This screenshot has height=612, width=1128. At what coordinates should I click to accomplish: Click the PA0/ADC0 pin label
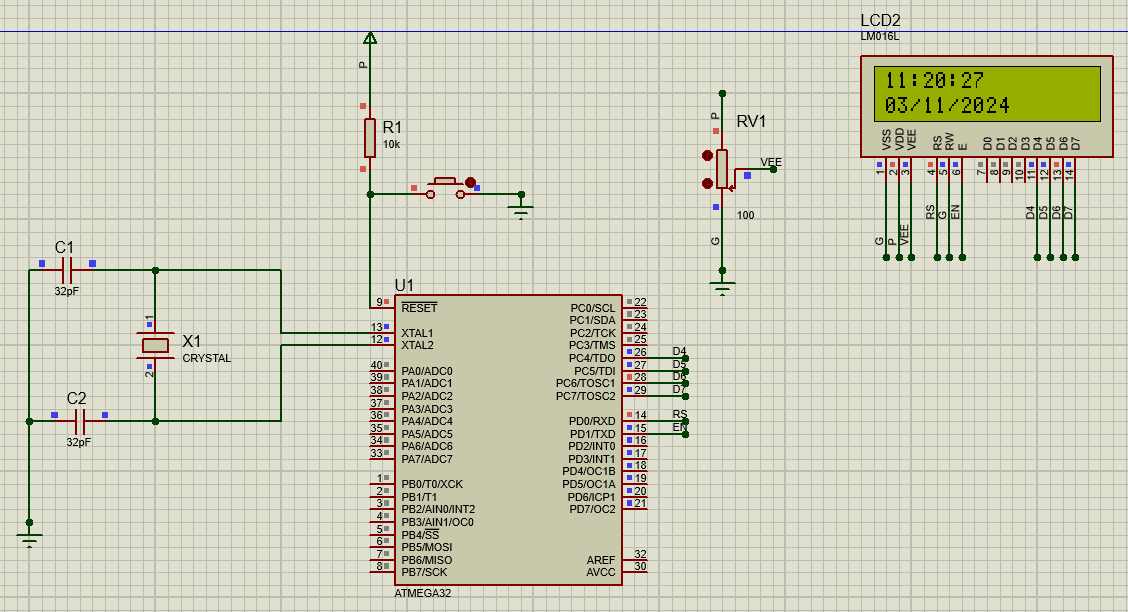427,371
